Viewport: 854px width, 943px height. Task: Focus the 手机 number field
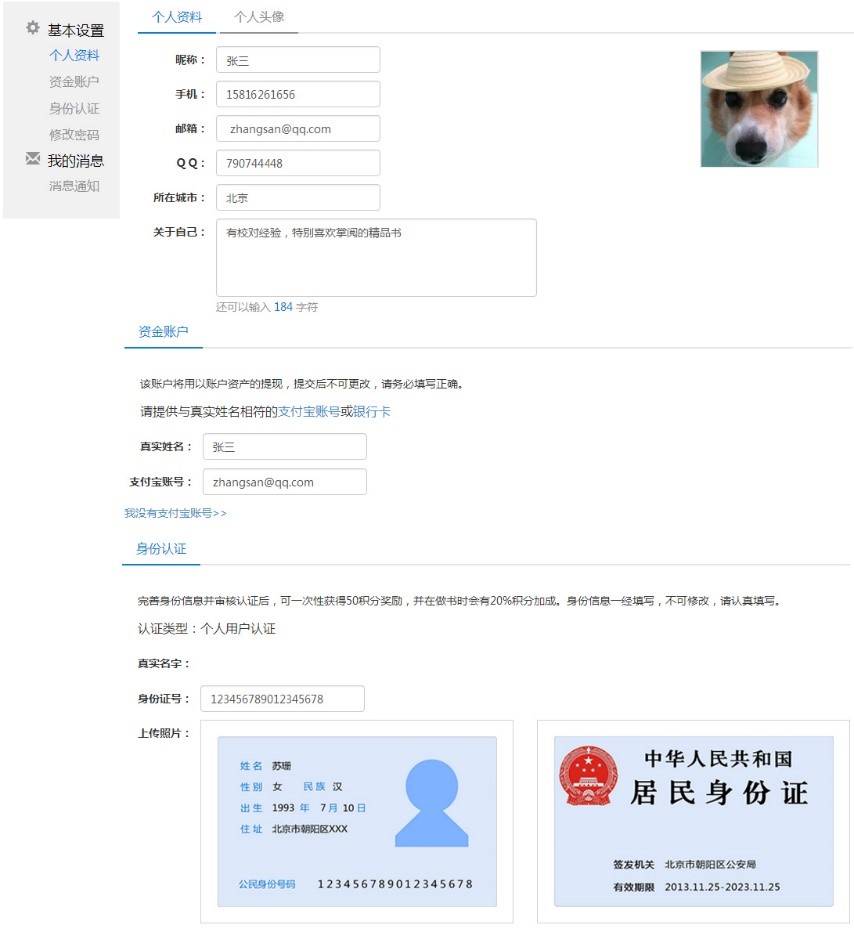click(298, 94)
